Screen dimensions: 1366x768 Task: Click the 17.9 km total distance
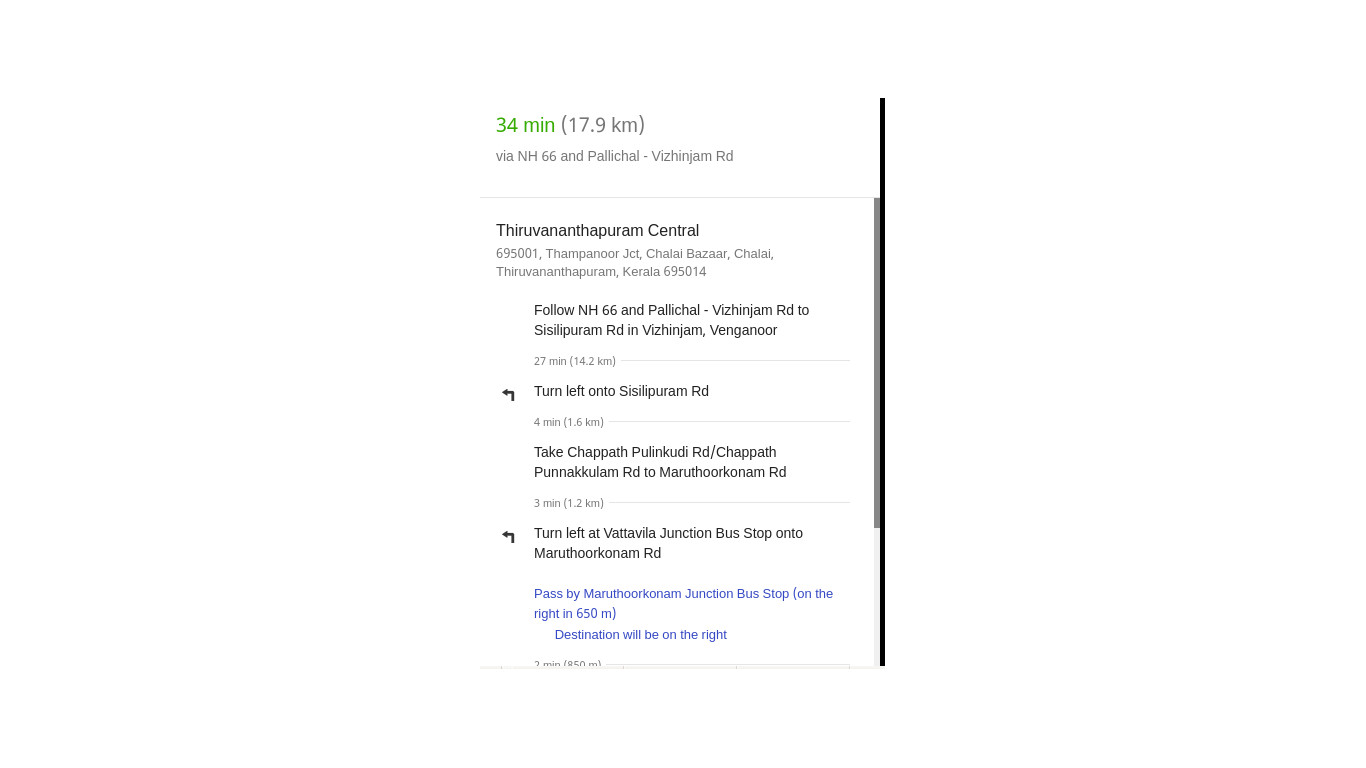[603, 125]
